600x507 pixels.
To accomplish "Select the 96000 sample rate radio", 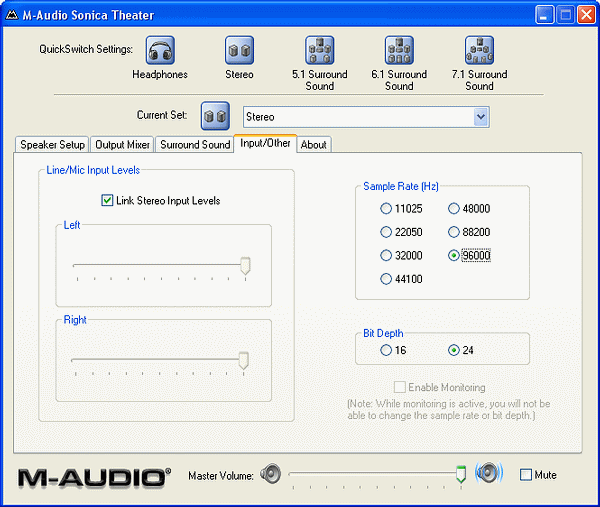I will point(453,255).
